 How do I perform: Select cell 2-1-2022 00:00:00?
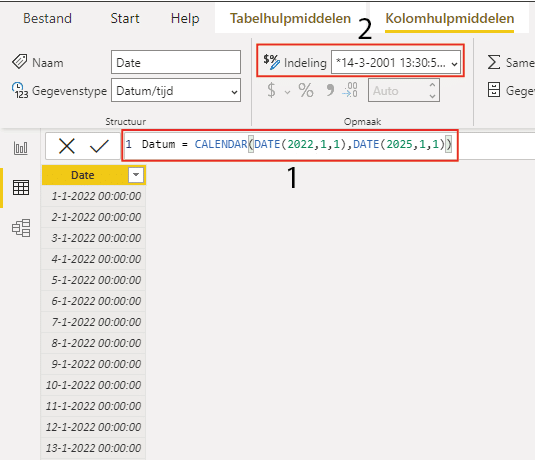point(94,217)
